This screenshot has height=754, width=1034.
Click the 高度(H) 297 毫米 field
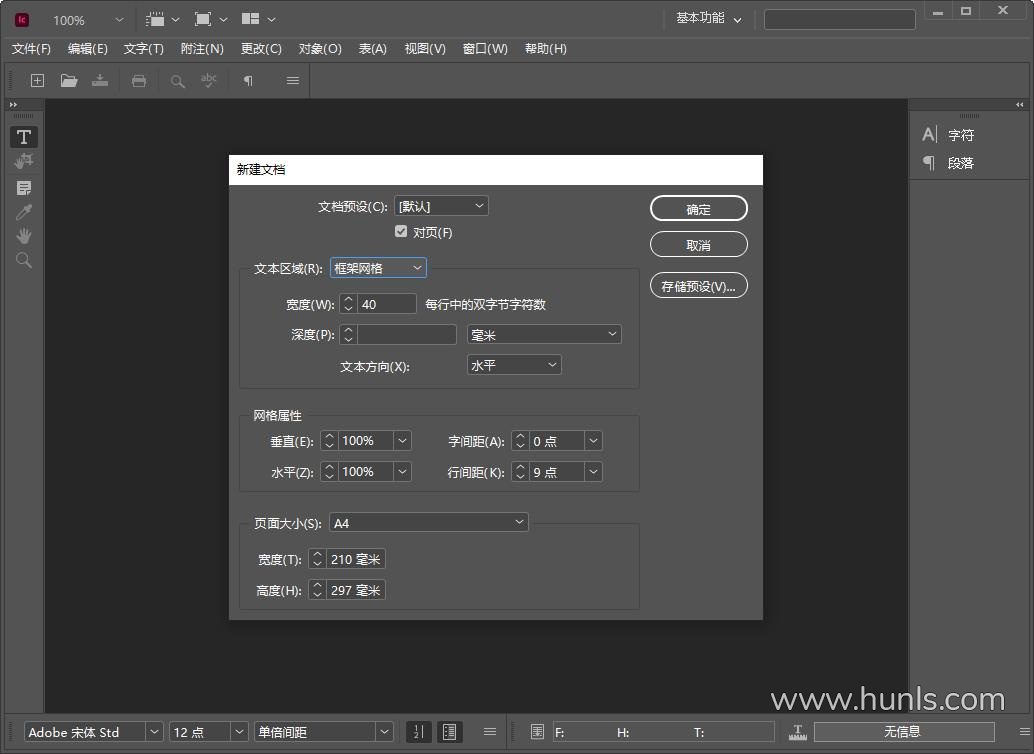point(355,590)
